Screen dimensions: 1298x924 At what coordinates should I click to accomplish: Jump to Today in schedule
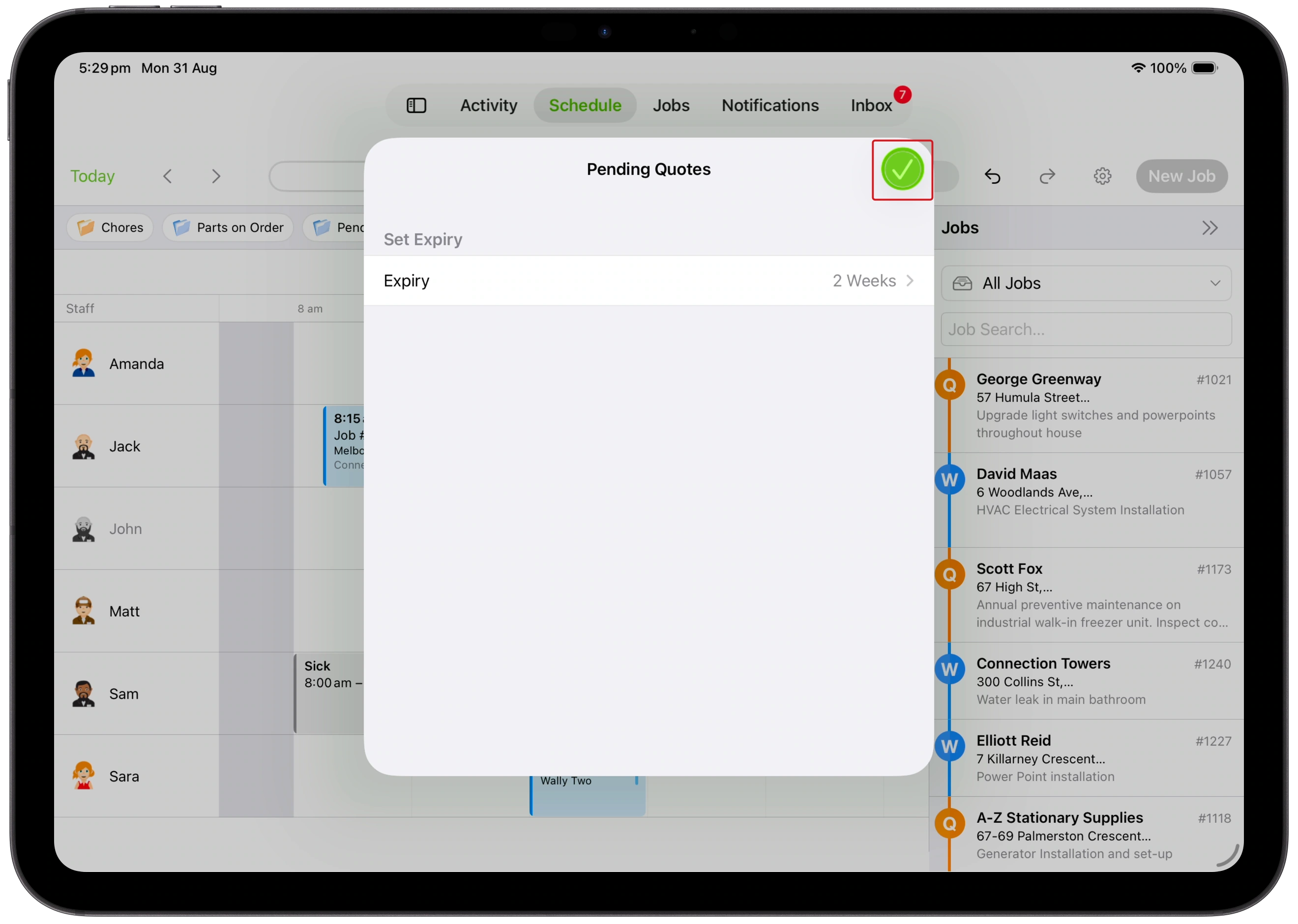pyautogui.click(x=92, y=176)
